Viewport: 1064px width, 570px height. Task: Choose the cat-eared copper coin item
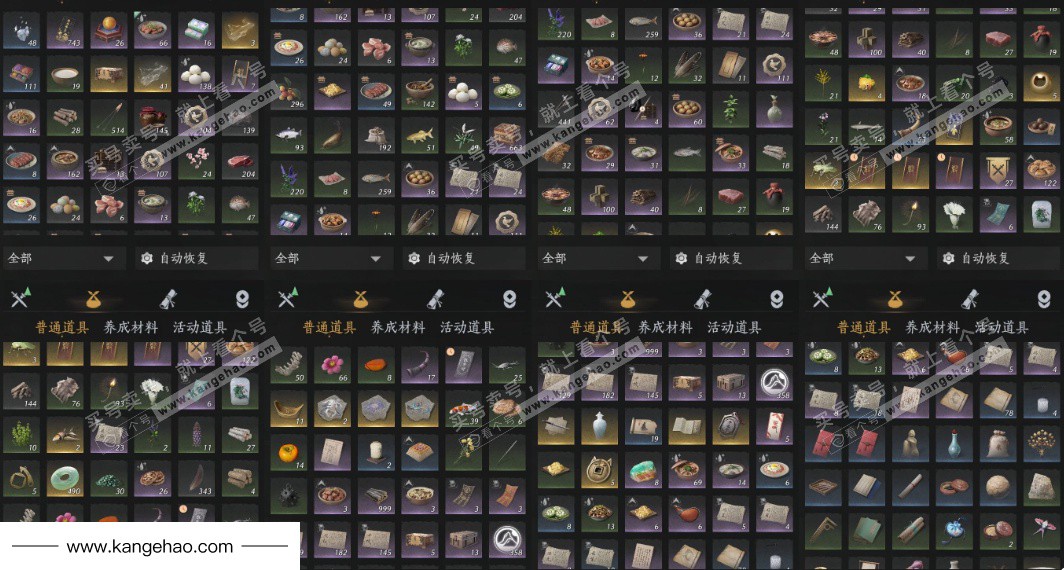point(599,470)
